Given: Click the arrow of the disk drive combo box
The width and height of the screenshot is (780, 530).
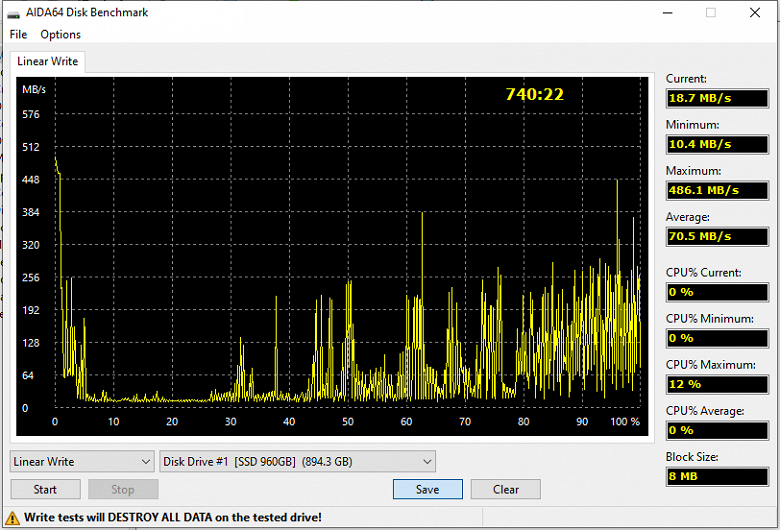Looking at the screenshot, I should click(x=427, y=462).
